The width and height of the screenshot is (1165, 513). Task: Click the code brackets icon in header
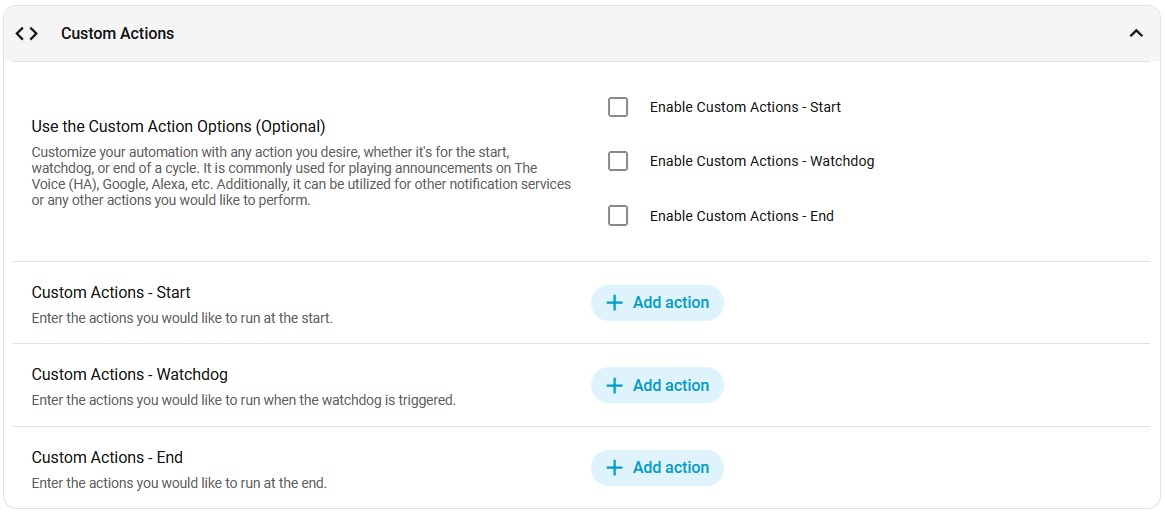(27, 34)
